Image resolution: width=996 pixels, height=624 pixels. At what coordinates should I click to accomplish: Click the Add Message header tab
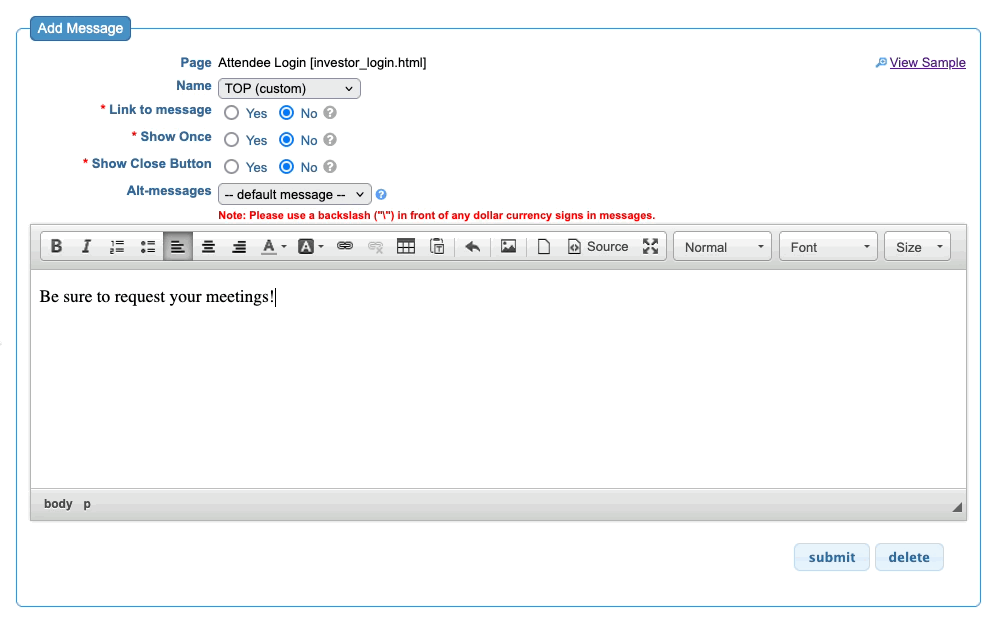(80, 29)
